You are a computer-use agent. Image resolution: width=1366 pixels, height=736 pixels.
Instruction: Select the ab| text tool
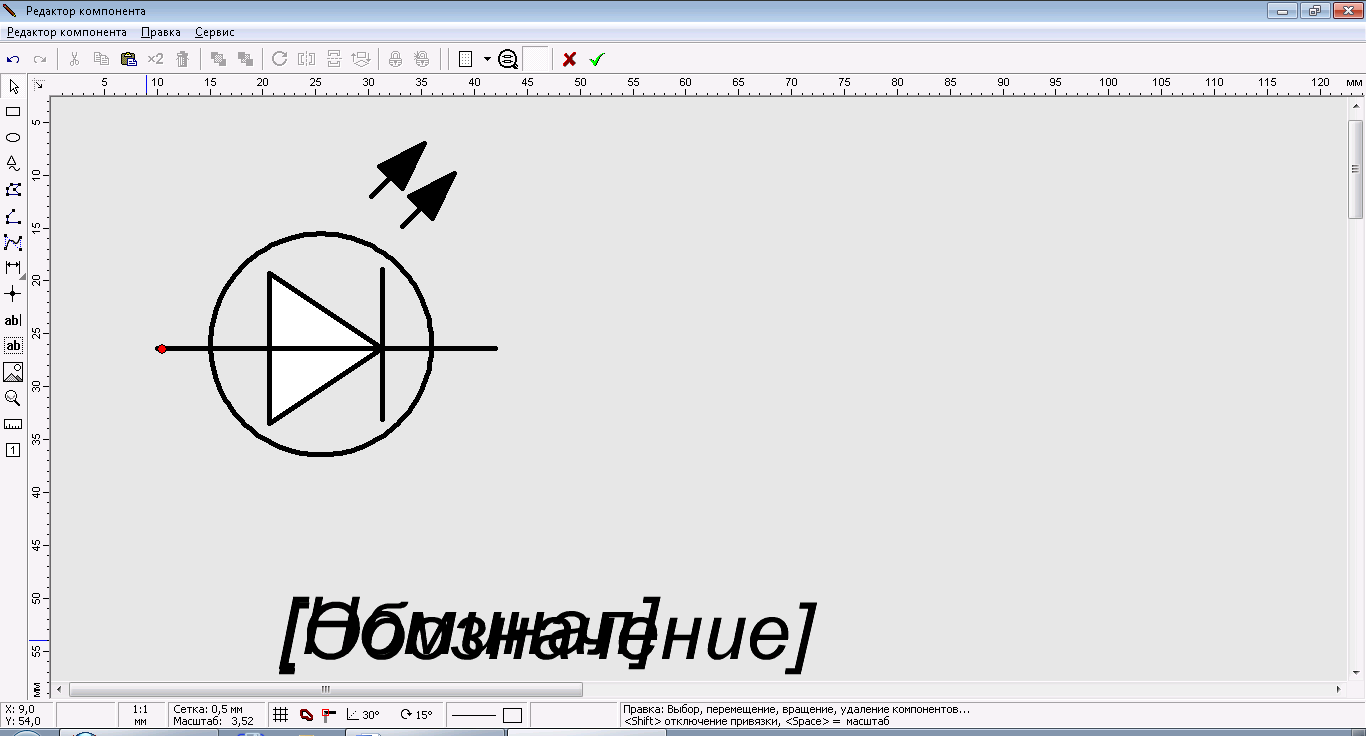[x=13, y=320]
